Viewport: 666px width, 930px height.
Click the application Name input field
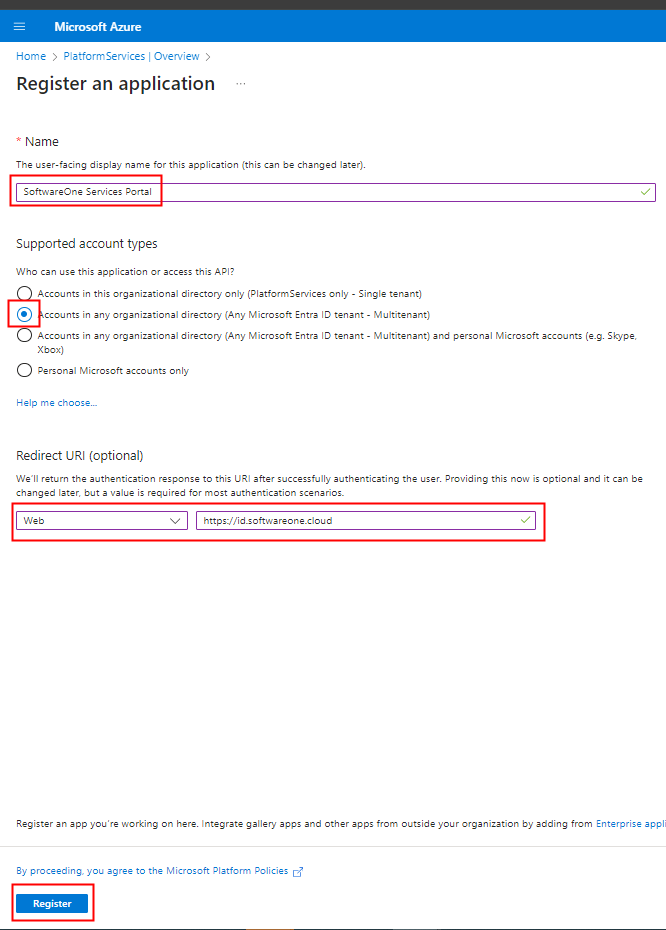(336, 192)
